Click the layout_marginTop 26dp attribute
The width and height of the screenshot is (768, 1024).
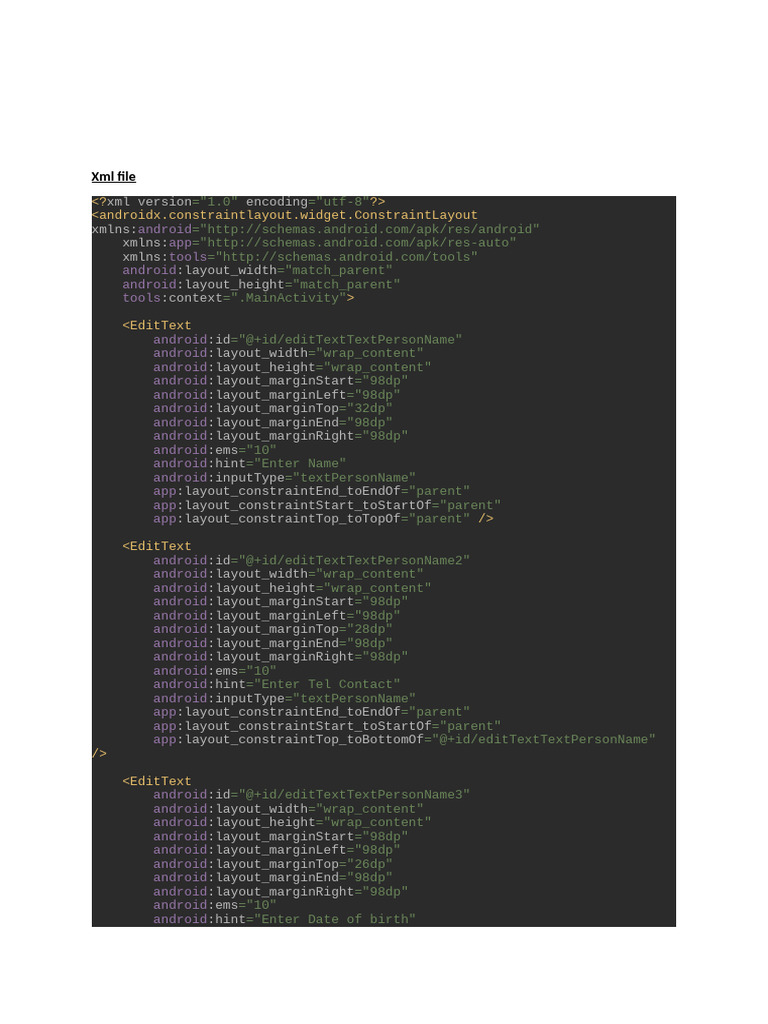point(273,864)
